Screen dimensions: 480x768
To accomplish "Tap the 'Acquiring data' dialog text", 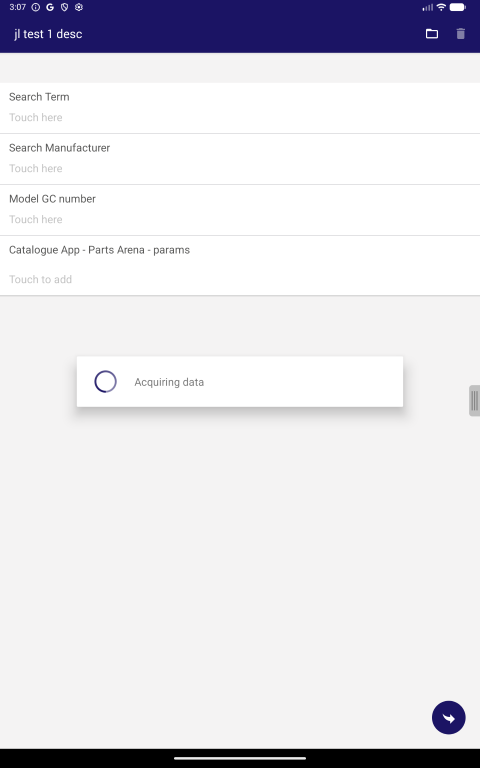I will coord(169,382).
